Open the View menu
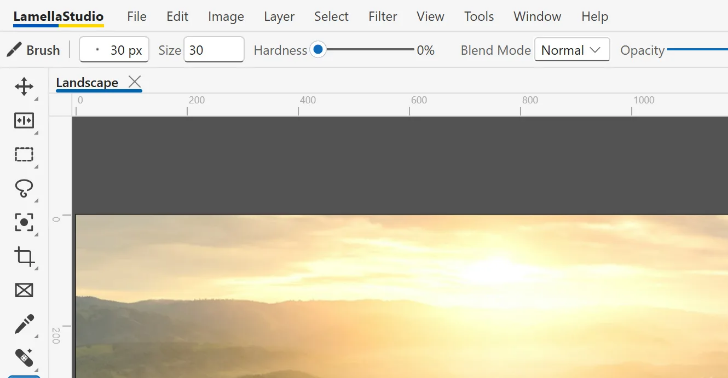The height and width of the screenshot is (378, 728). click(x=430, y=17)
